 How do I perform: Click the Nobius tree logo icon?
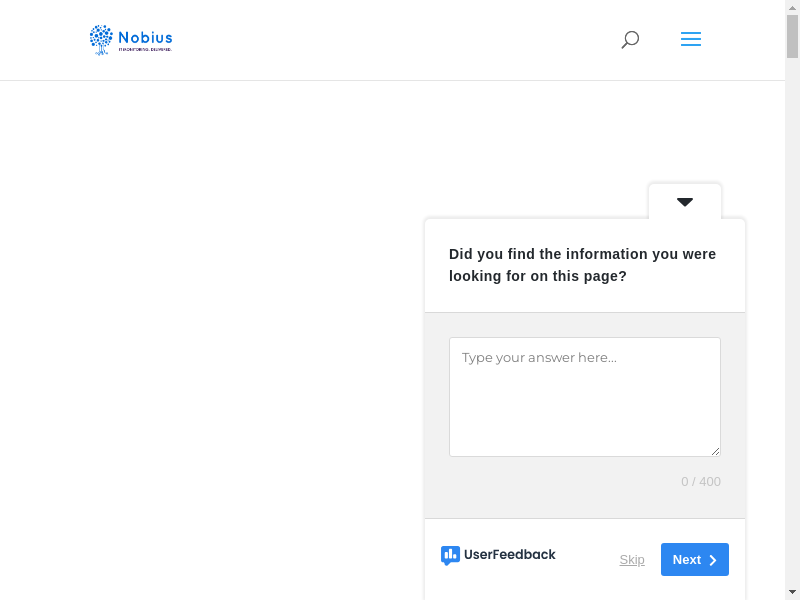101,39
